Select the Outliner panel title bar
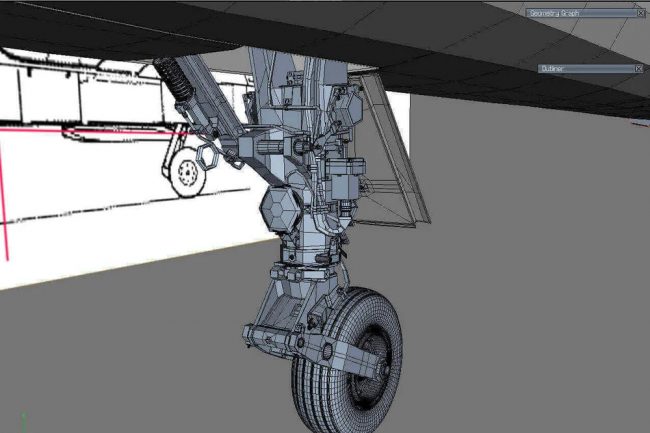This screenshot has height=433, width=650. (x=580, y=69)
